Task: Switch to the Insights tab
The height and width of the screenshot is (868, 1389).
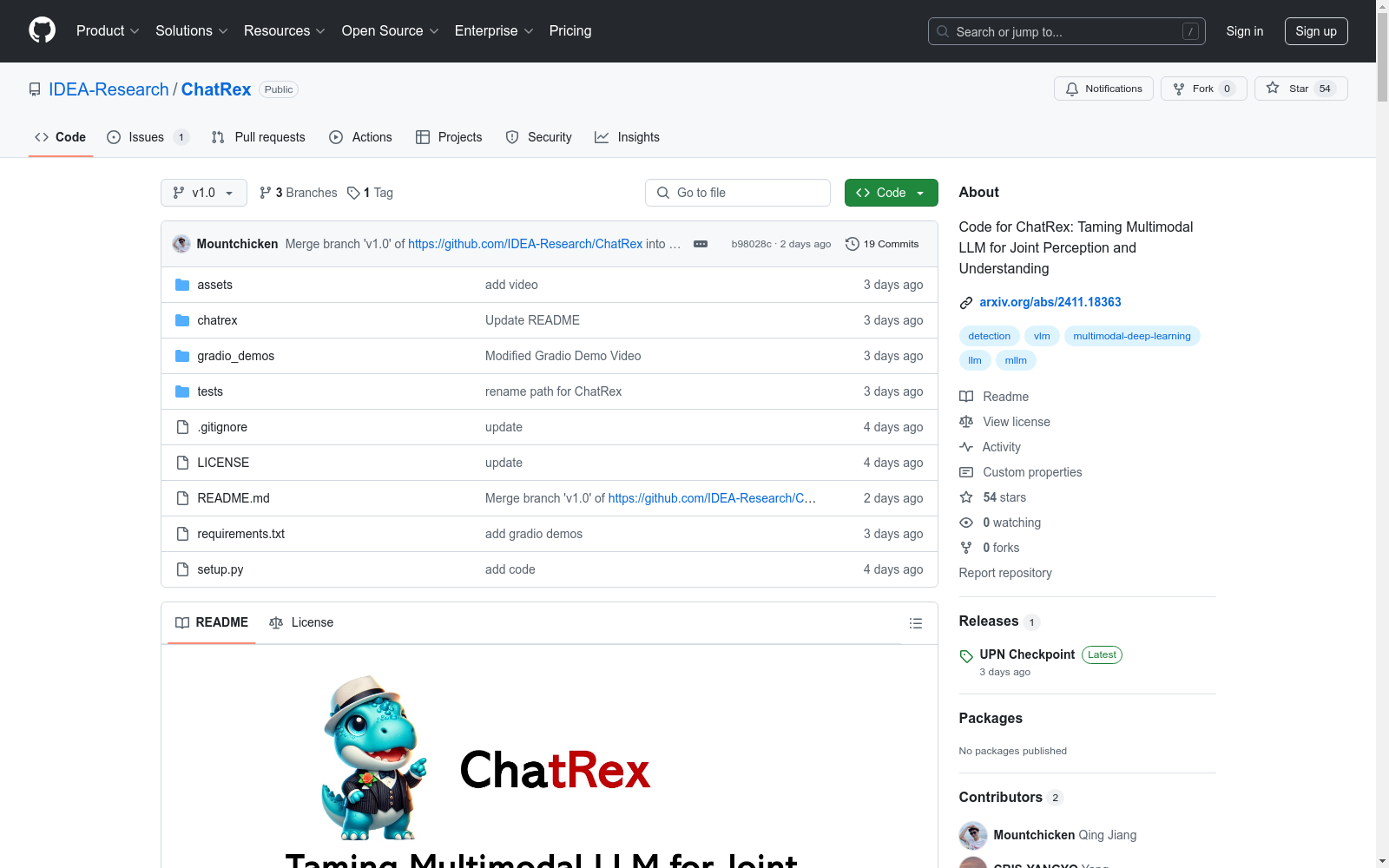Action: tap(627, 137)
